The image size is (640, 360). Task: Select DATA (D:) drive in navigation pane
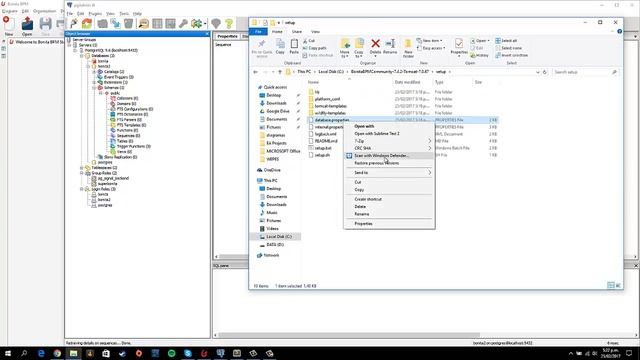pos(275,244)
